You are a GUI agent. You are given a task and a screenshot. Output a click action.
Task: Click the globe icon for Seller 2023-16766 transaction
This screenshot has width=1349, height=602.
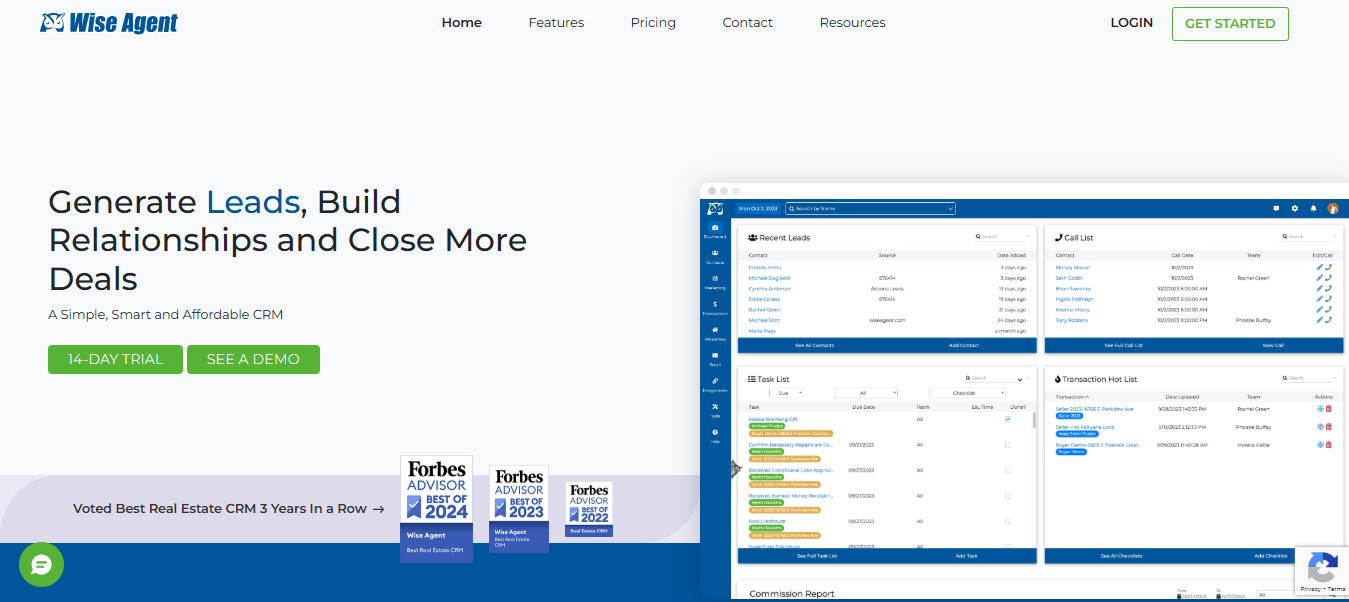pyautogui.click(x=1320, y=409)
